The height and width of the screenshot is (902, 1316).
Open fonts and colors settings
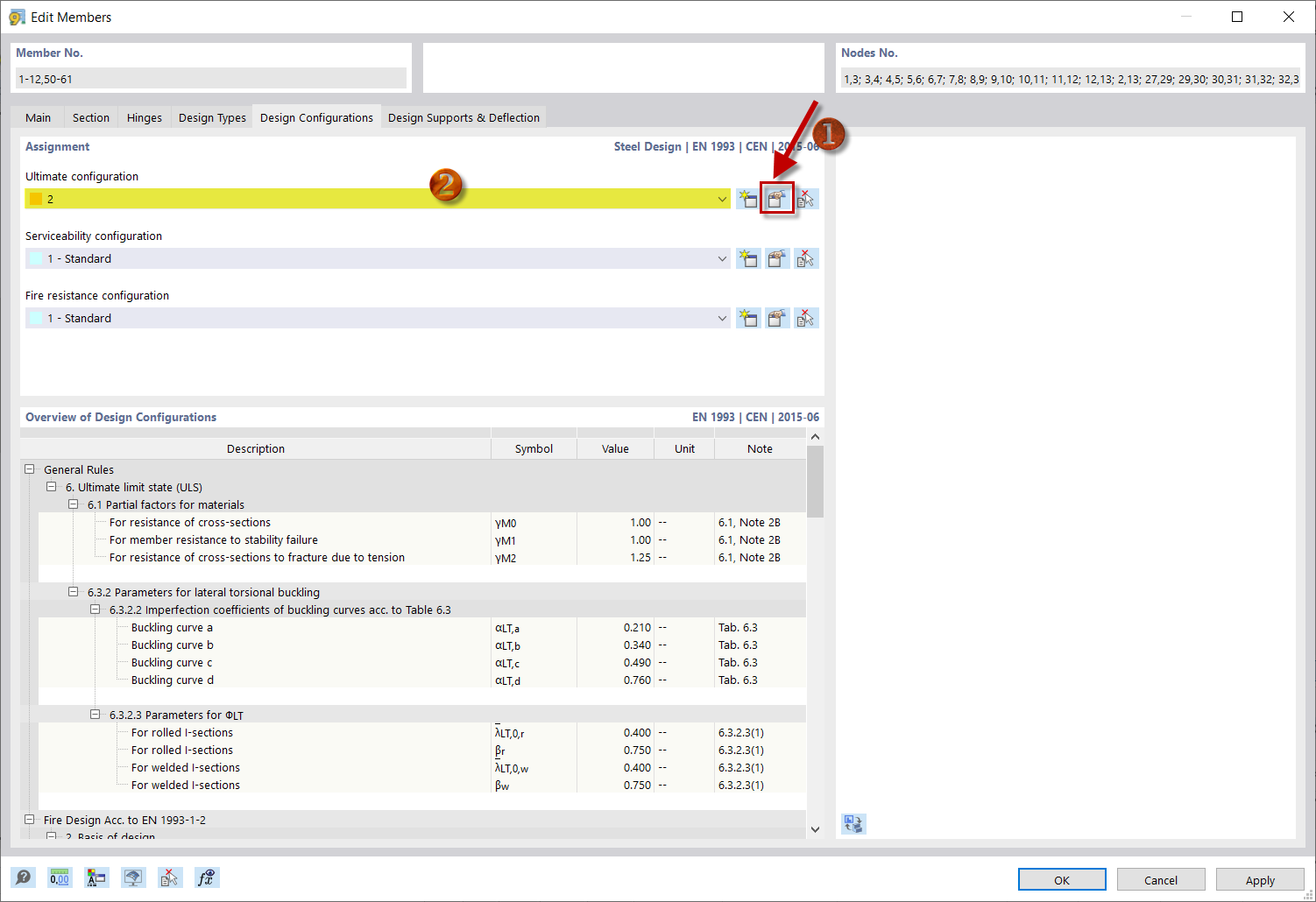96,877
